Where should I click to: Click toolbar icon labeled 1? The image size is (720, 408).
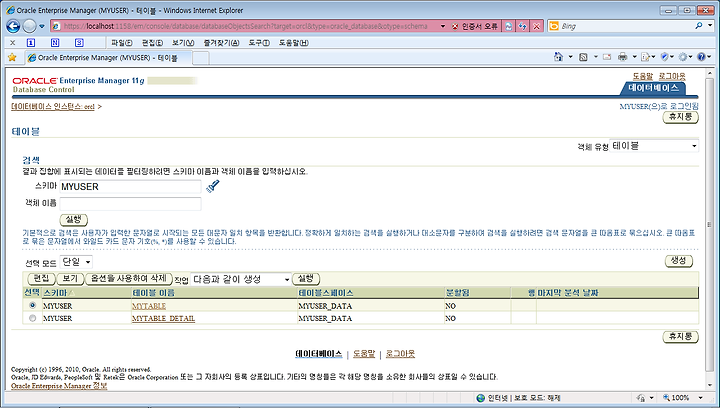point(31,43)
